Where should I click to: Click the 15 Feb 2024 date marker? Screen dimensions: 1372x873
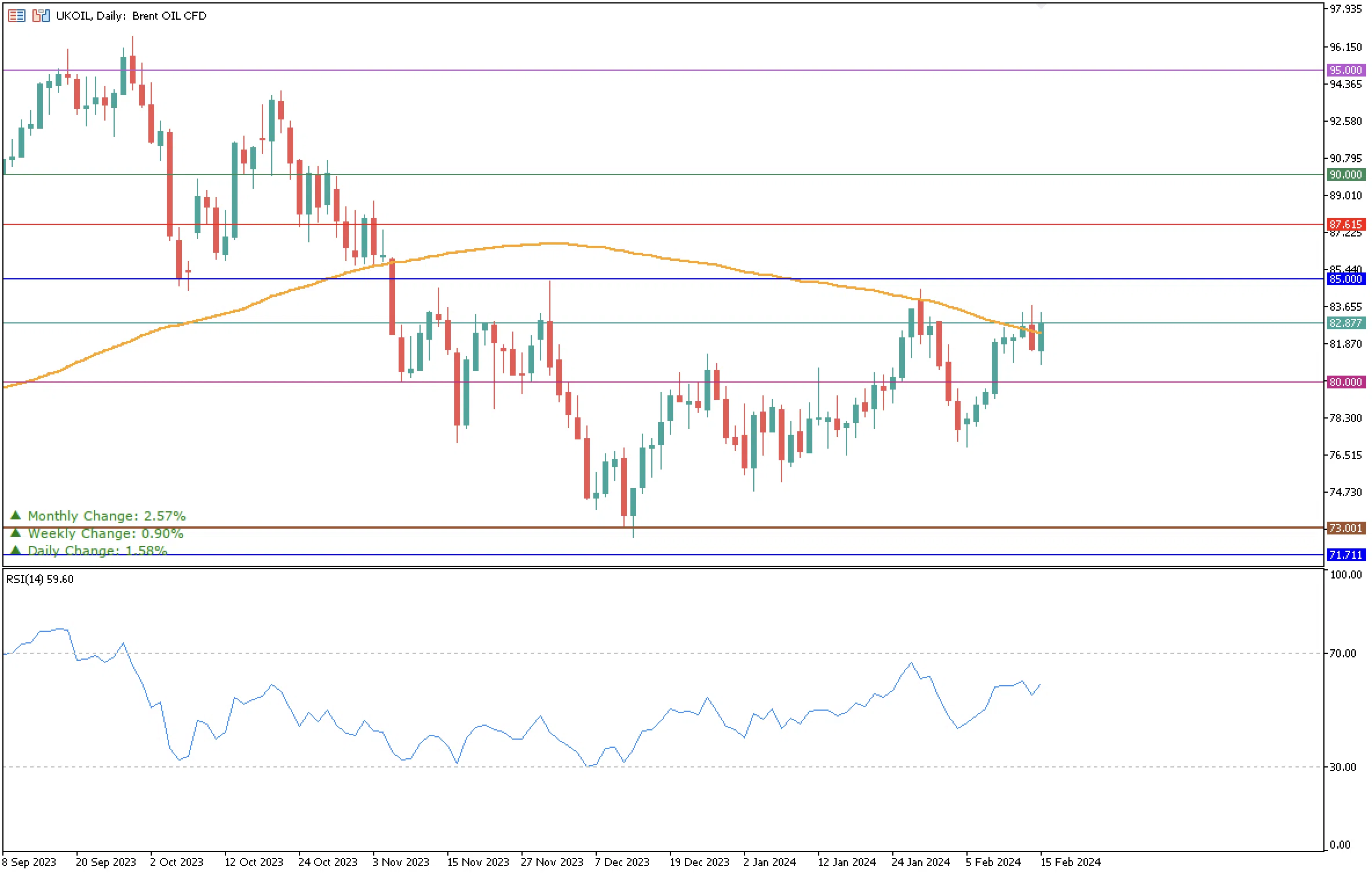pos(1070,862)
